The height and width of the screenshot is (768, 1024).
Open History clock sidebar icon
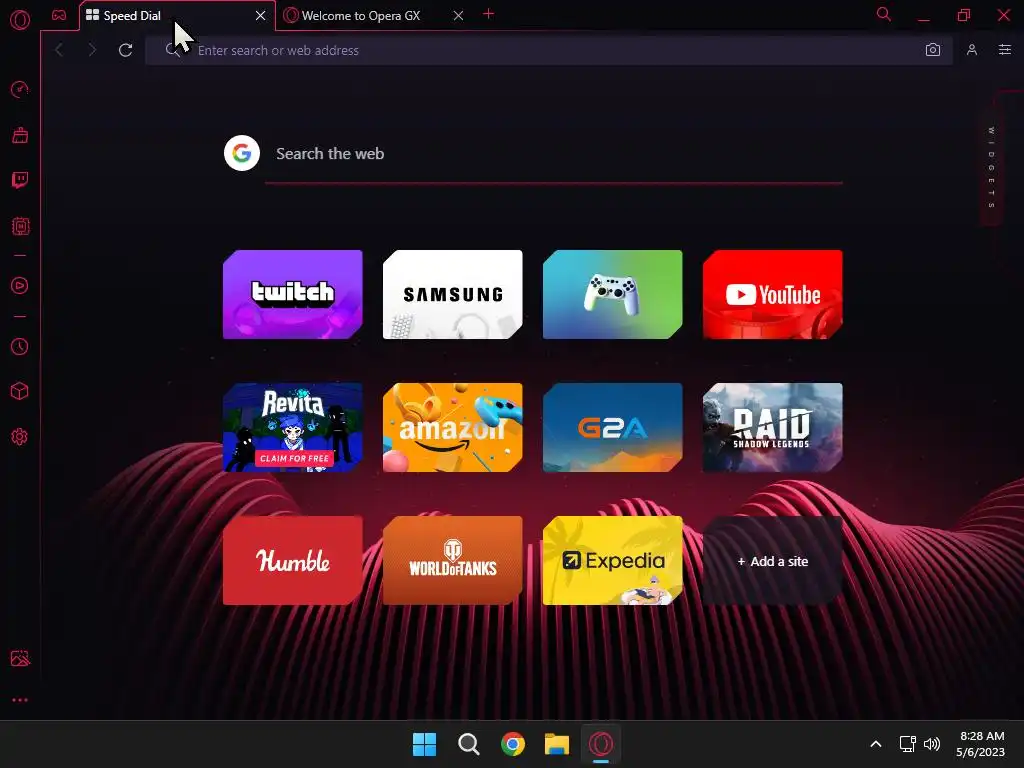pos(20,346)
